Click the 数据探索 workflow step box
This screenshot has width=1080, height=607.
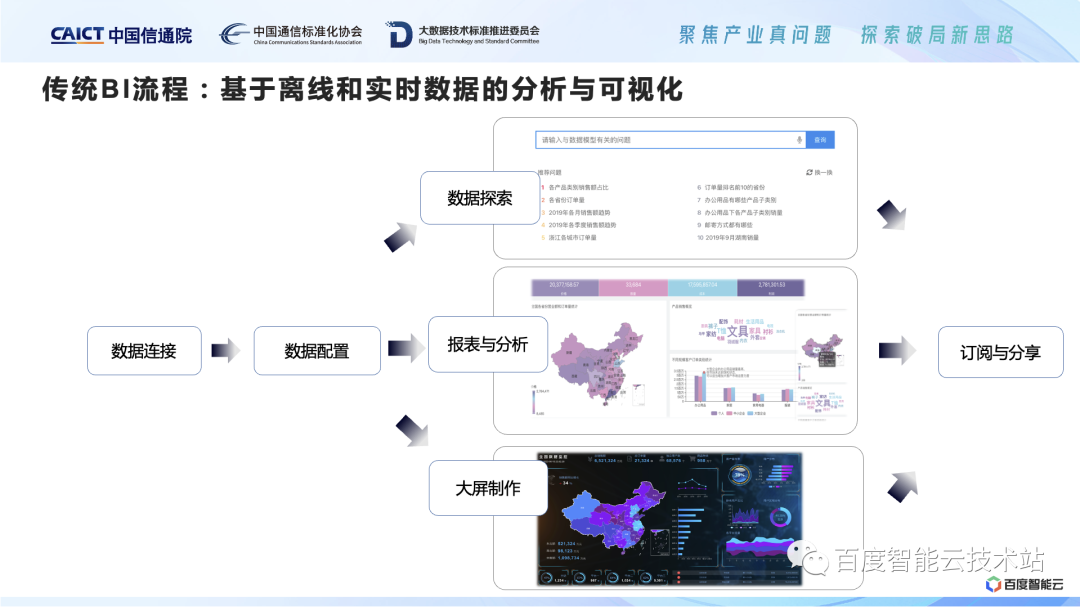click(x=480, y=197)
